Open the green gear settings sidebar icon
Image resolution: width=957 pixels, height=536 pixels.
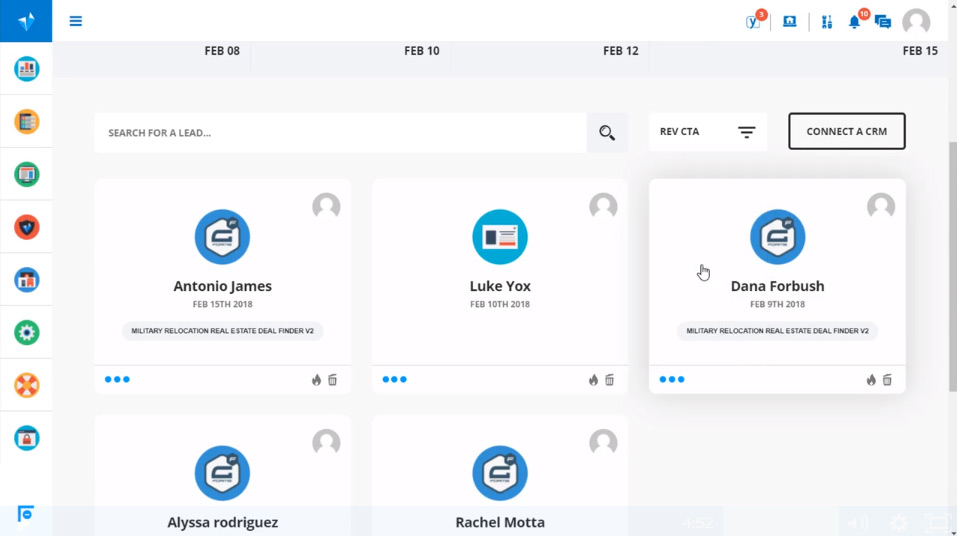[27, 333]
